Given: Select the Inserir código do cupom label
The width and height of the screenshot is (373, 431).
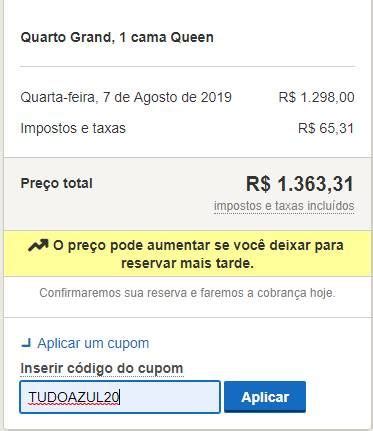Looking at the screenshot, I should click(102, 369).
